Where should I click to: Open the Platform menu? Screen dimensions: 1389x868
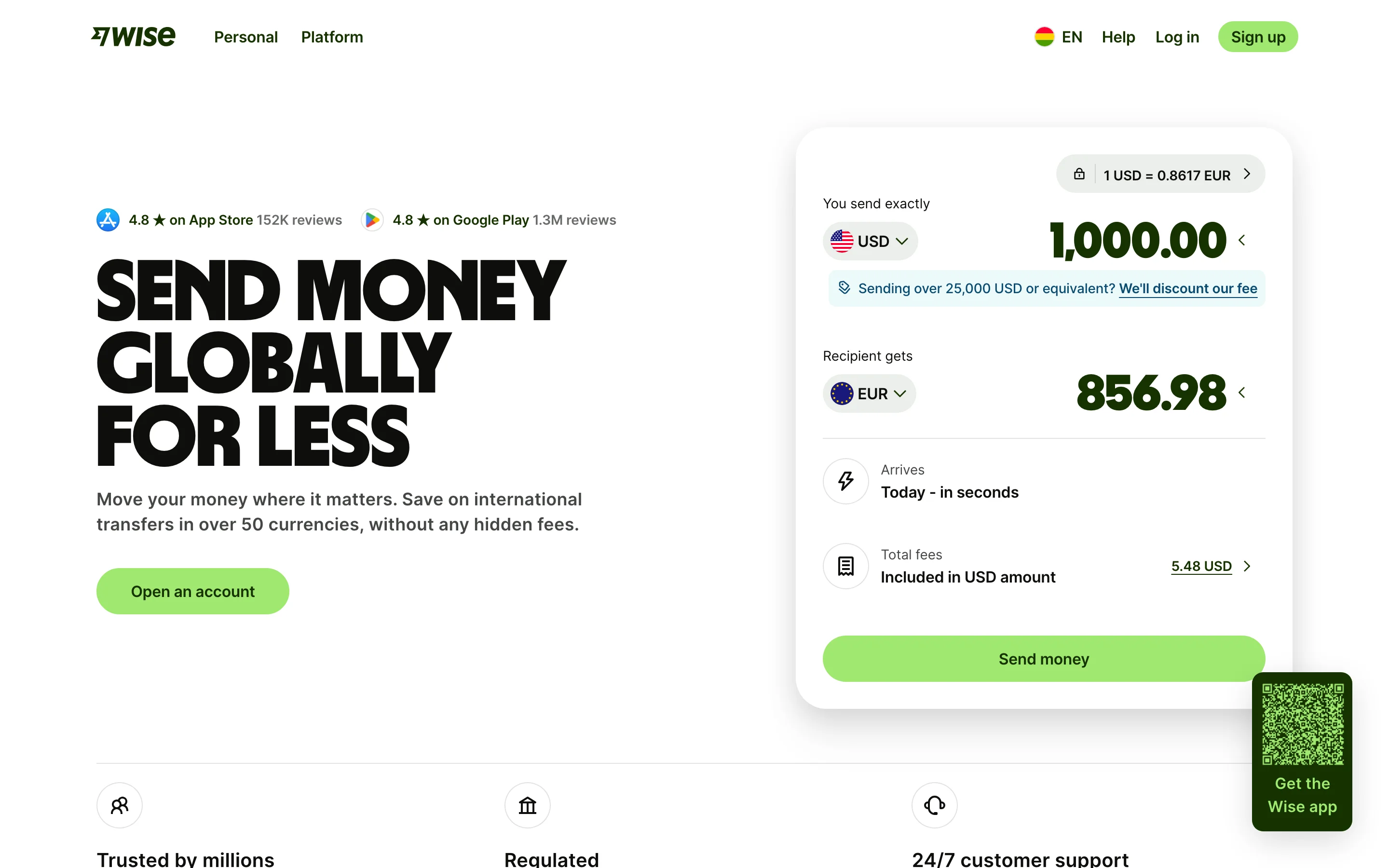coord(332,37)
